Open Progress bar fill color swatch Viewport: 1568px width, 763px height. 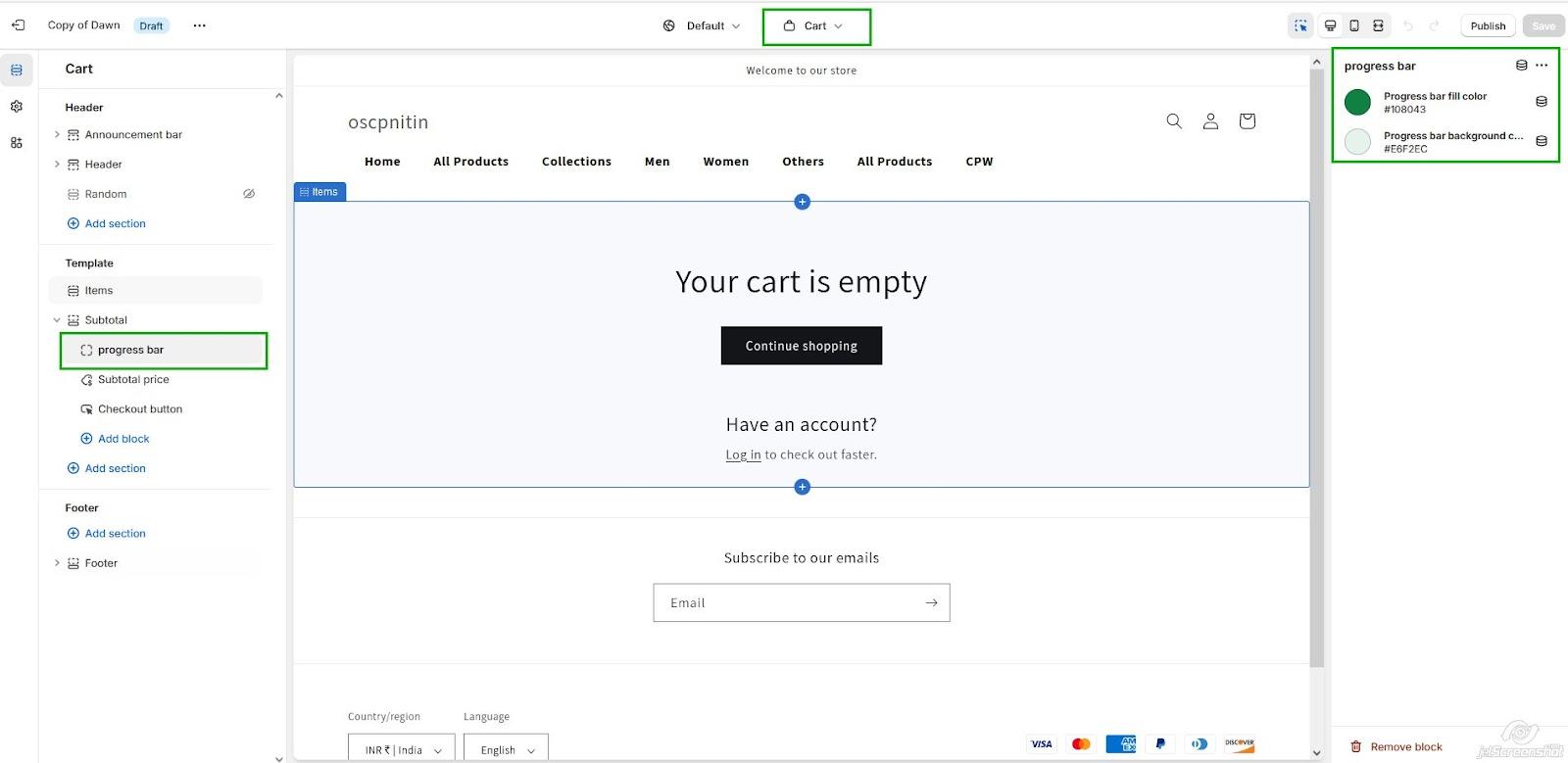1357,102
